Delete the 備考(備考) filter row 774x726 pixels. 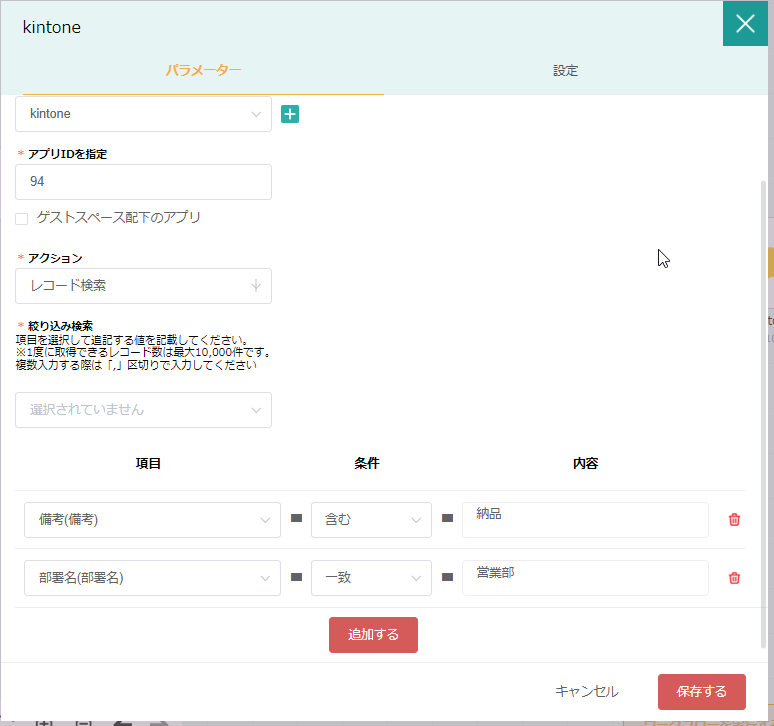tap(734, 520)
